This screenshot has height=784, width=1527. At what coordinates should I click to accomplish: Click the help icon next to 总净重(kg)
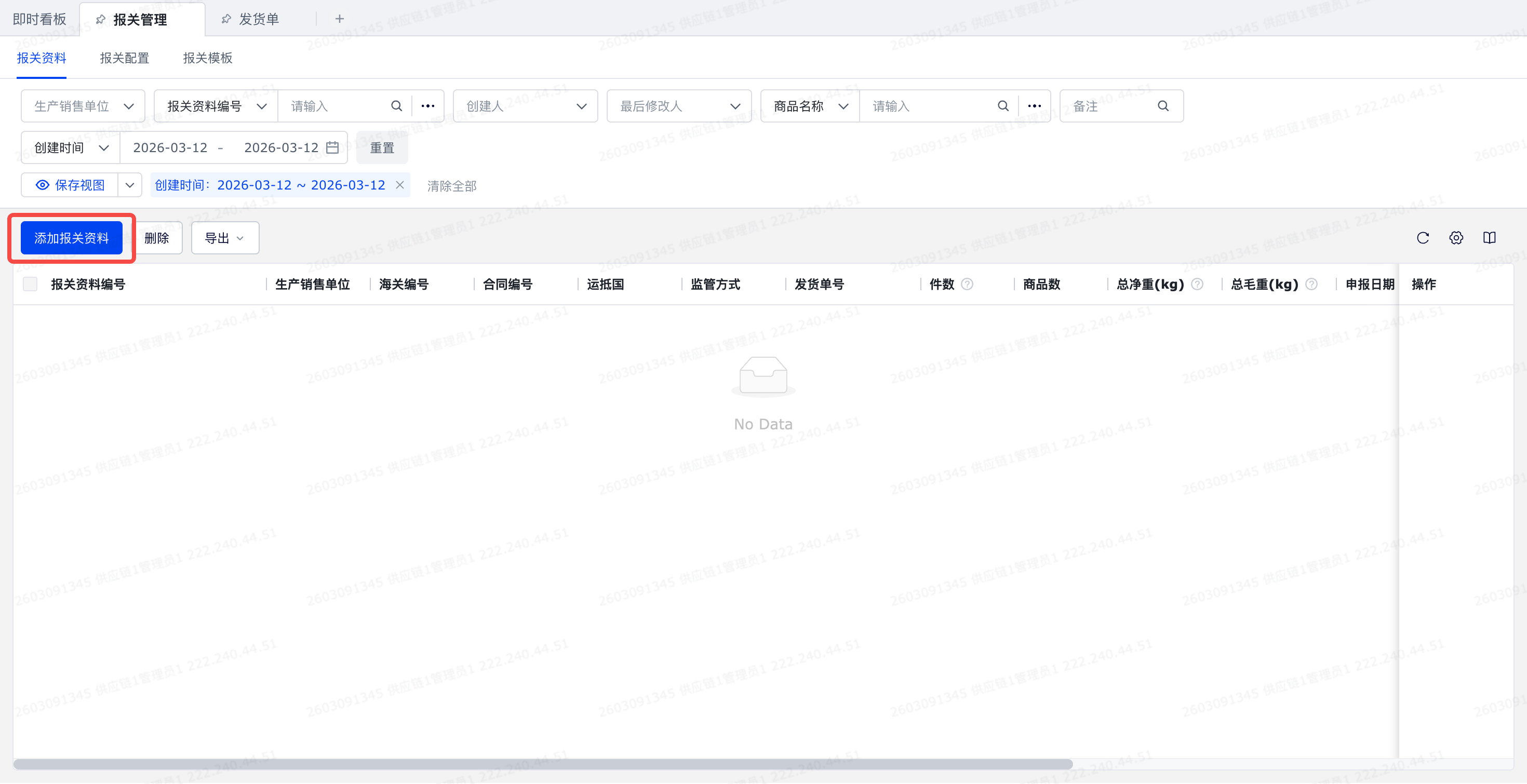[x=1197, y=285]
